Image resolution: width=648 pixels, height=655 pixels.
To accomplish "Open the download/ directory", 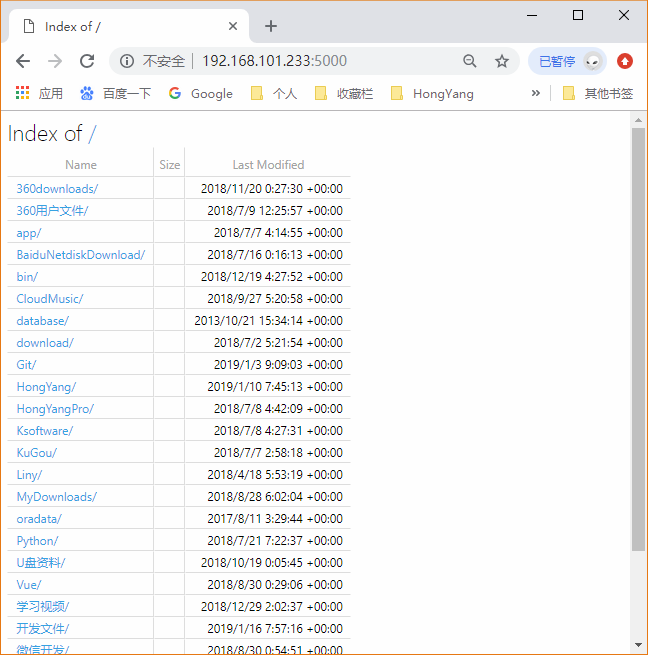I will [45, 343].
